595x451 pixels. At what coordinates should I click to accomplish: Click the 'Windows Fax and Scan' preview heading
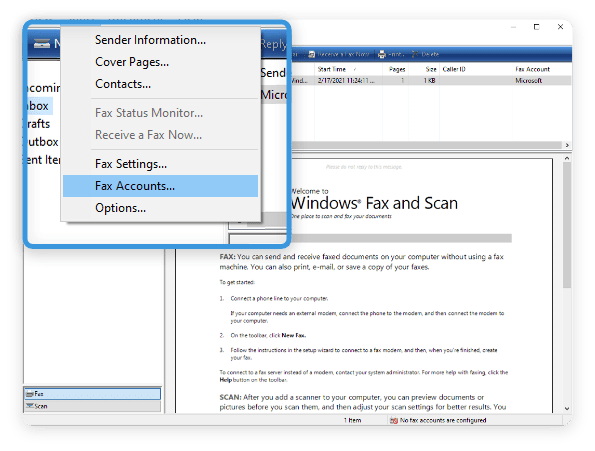(375, 203)
